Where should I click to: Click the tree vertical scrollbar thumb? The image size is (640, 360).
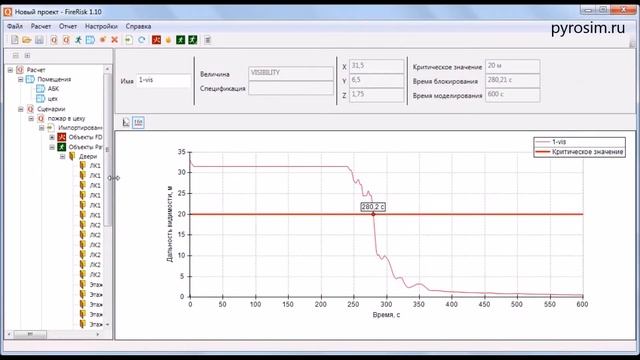point(108,149)
